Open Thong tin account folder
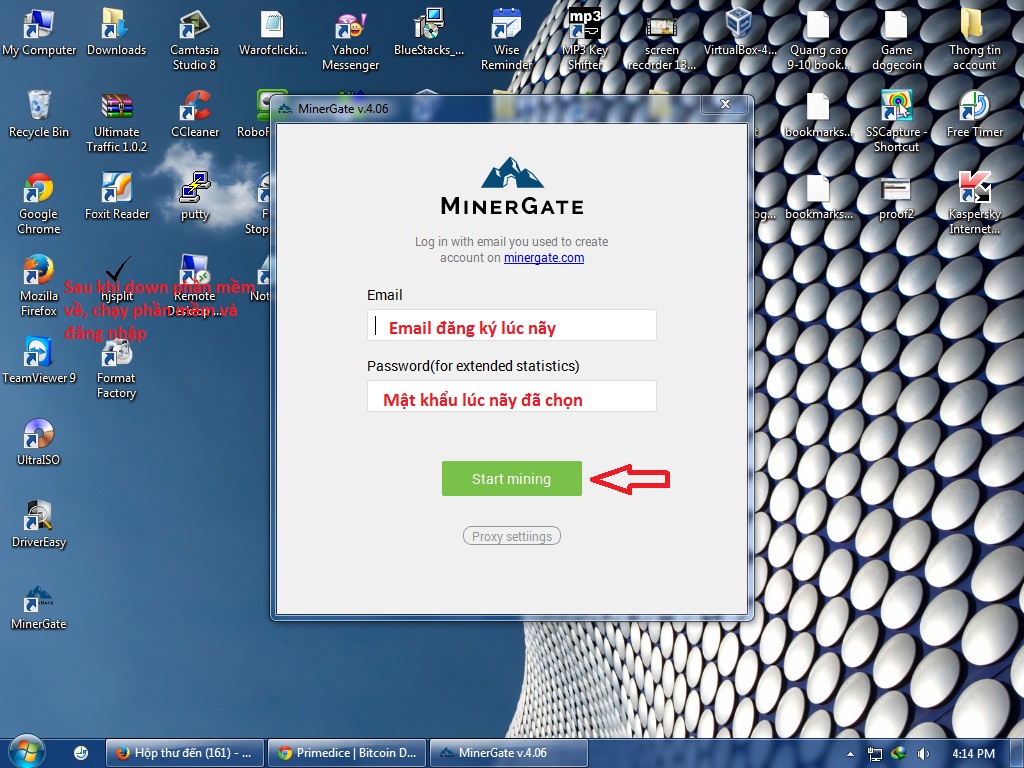 pyautogui.click(x=974, y=40)
